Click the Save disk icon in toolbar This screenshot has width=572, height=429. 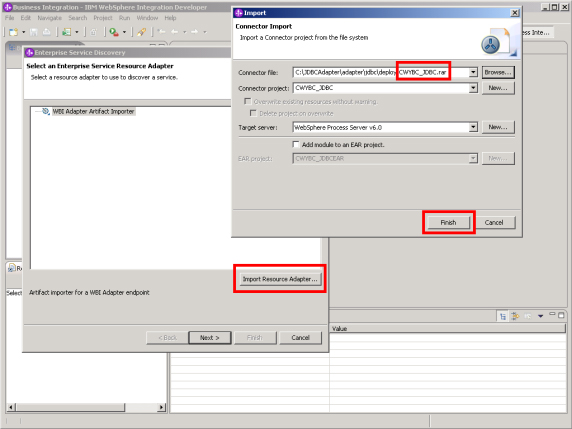[x=34, y=32]
